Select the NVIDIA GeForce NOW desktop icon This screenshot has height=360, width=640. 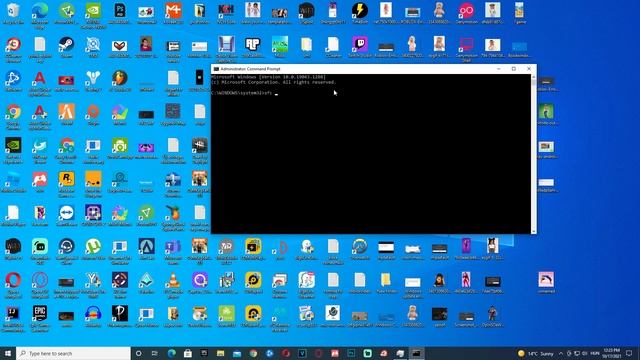coord(93,15)
